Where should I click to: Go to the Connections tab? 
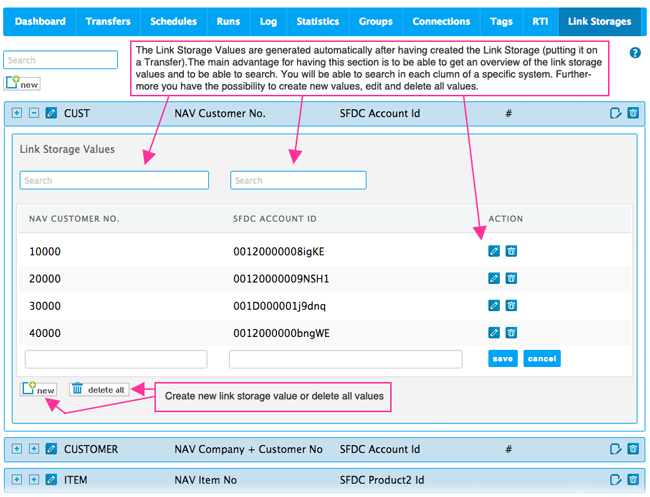pyautogui.click(x=441, y=22)
